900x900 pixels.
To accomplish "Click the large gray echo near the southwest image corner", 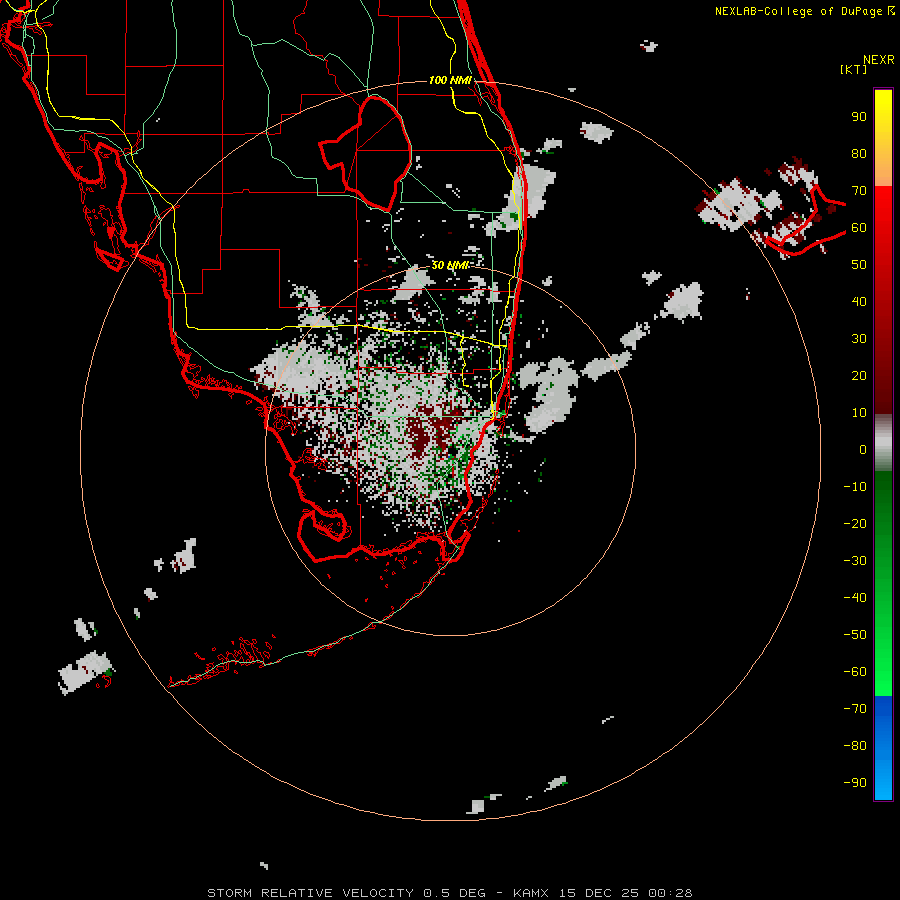I will tap(86, 672).
